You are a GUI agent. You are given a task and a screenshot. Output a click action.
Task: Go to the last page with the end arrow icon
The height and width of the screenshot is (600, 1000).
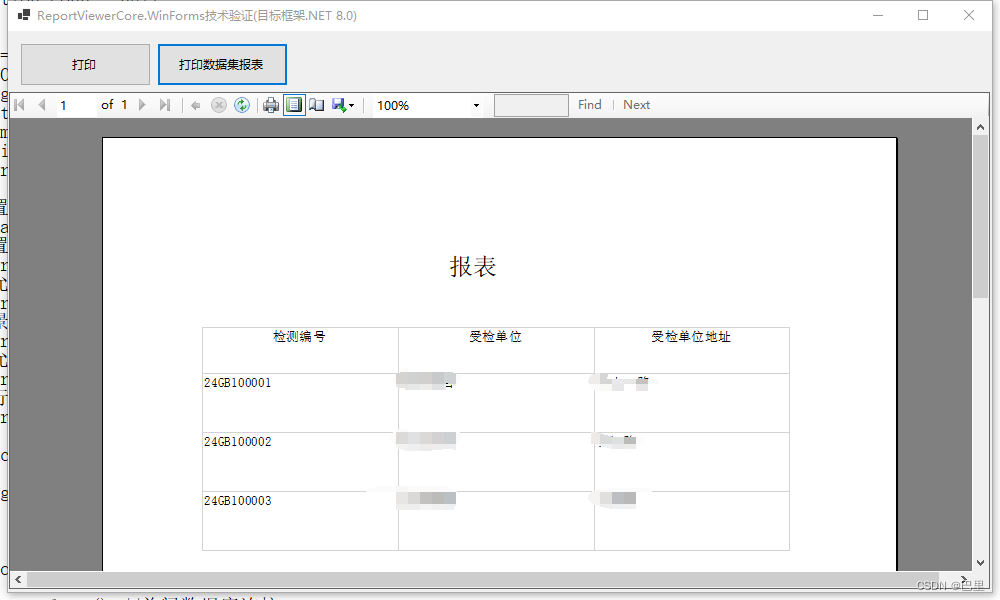coord(165,105)
